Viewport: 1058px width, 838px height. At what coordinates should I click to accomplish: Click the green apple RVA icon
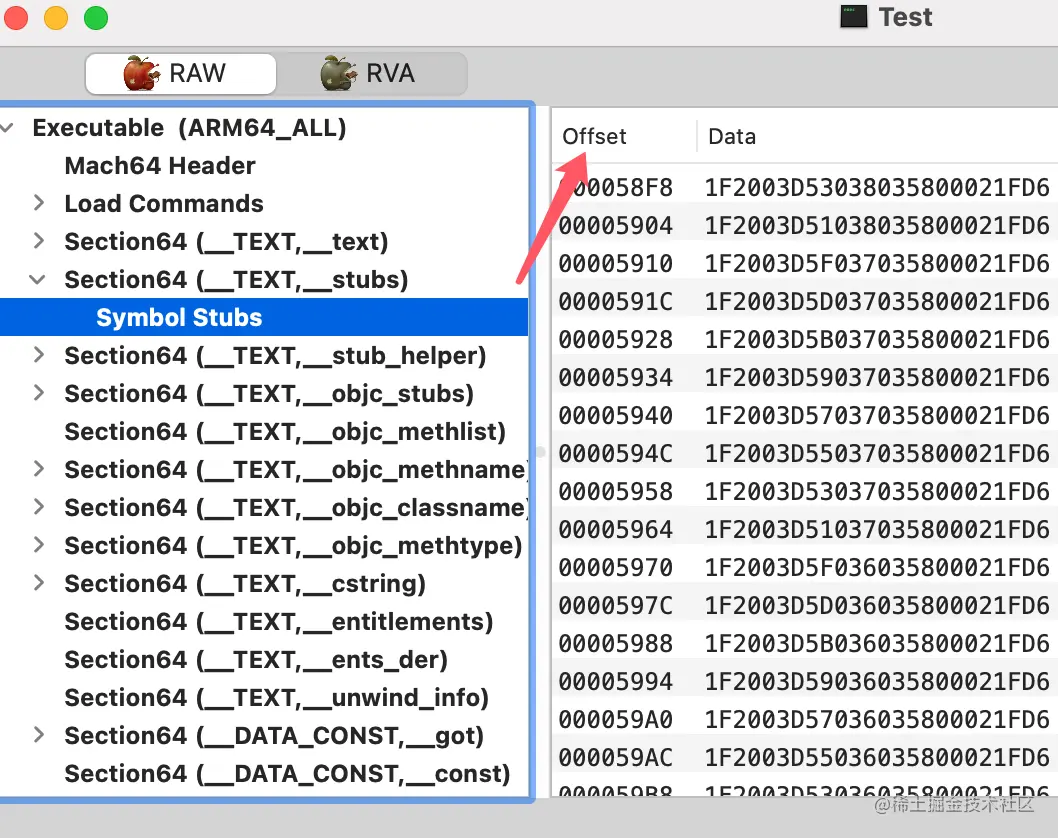(x=338, y=73)
